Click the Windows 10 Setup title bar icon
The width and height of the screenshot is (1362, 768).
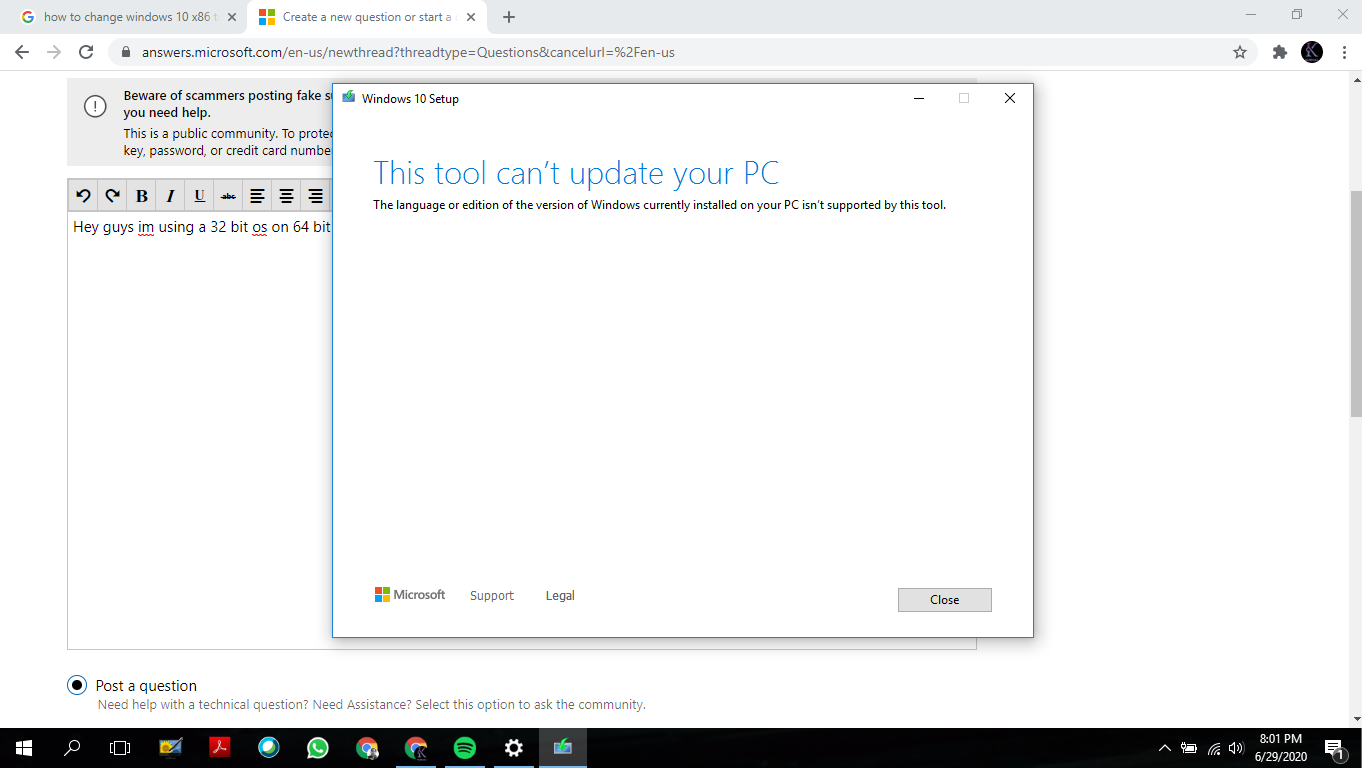(348, 98)
